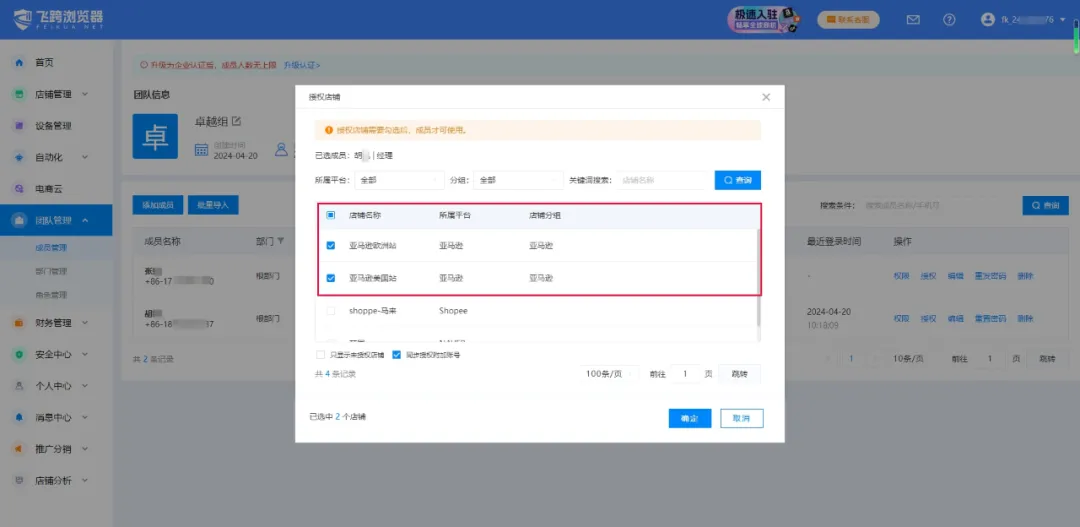Screen dimensions: 1080x527
Task: Focus the dialog page number field
Action: click(x=686, y=374)
